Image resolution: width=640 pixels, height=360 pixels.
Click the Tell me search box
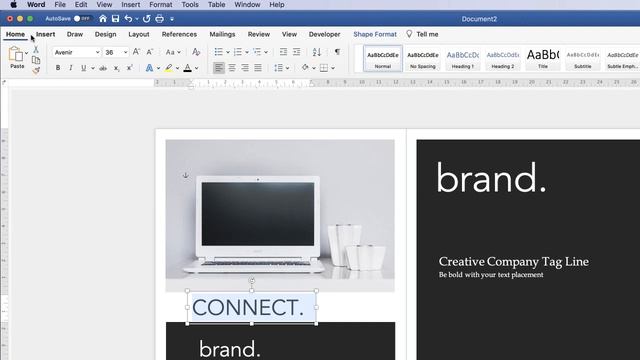click(x=422, y=34)
